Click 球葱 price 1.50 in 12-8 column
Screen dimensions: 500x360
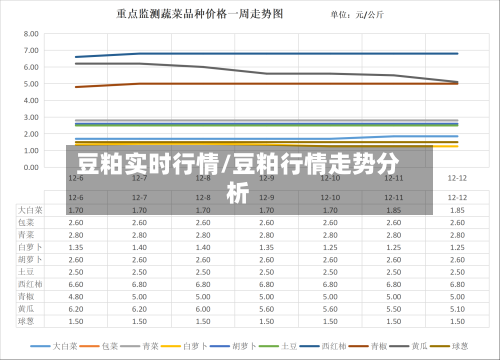coord(203,322)
